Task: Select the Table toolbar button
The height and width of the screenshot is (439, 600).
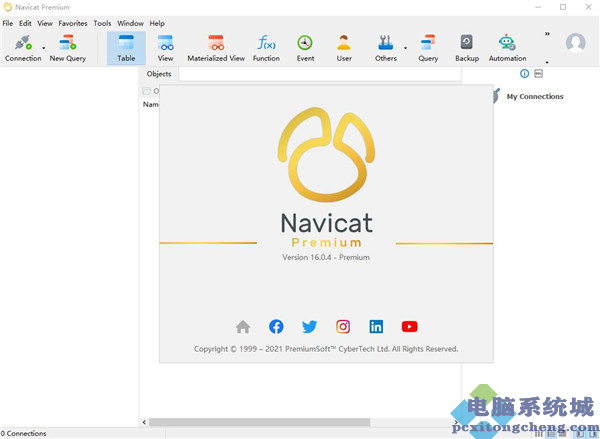Action: pos(126,48)
